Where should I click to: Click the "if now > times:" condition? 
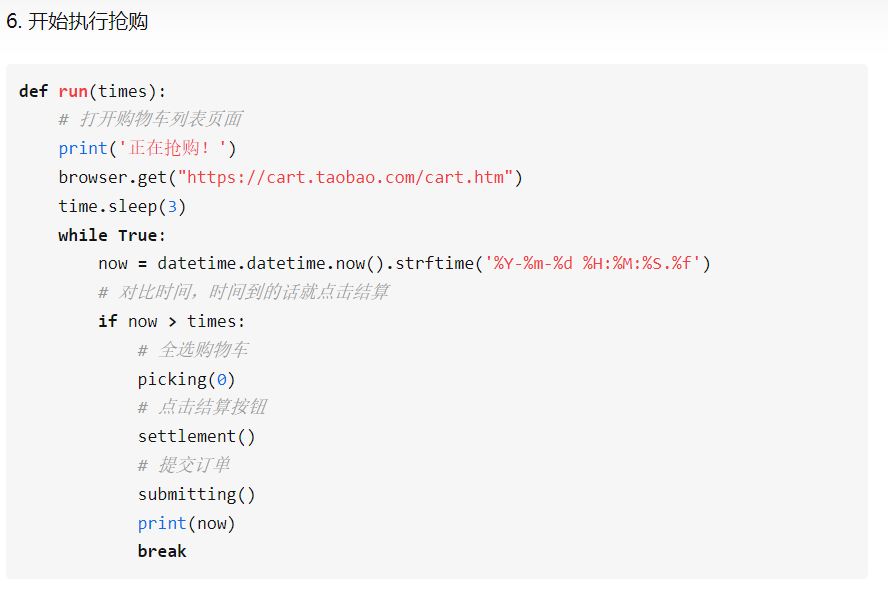(172, 321)
